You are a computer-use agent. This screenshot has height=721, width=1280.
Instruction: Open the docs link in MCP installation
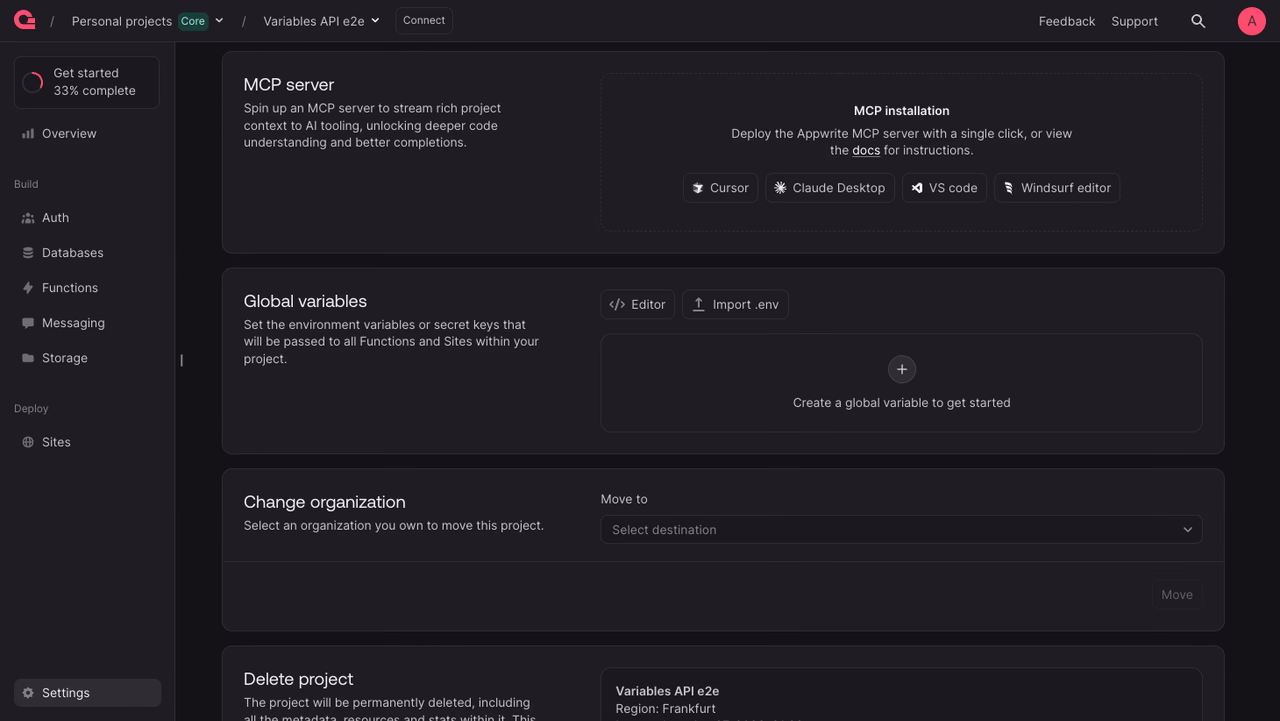click(x=866, y=151)
